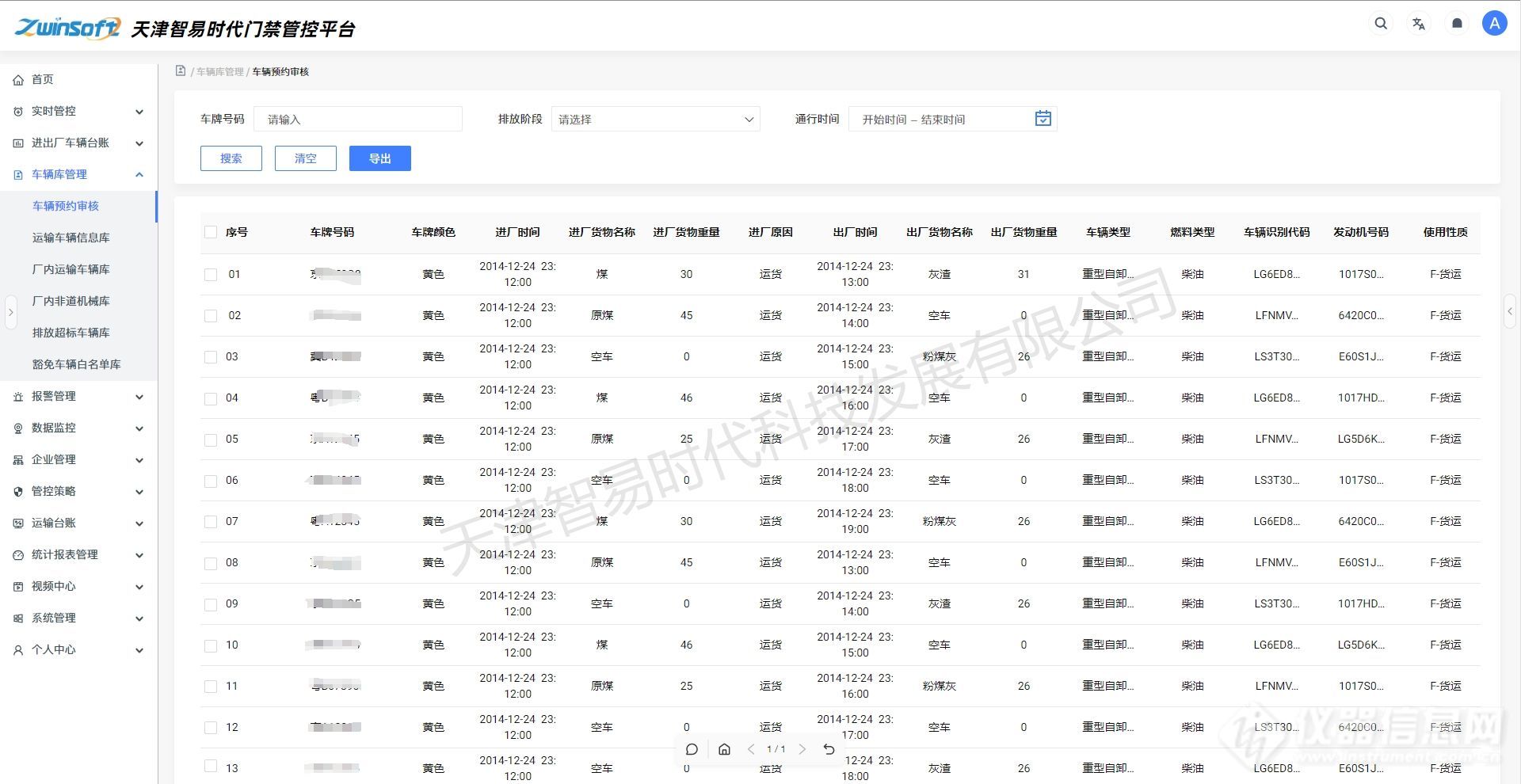Click the 管控策略 shield icon
Image resolution: width=1521 pixels, height=784 pixels.
[18, 492]
